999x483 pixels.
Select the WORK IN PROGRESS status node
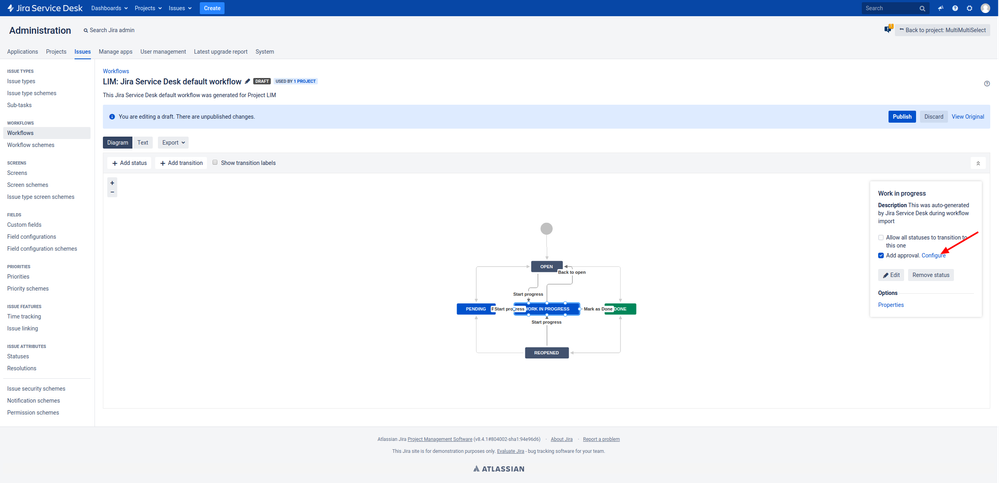tap(547, 309)
